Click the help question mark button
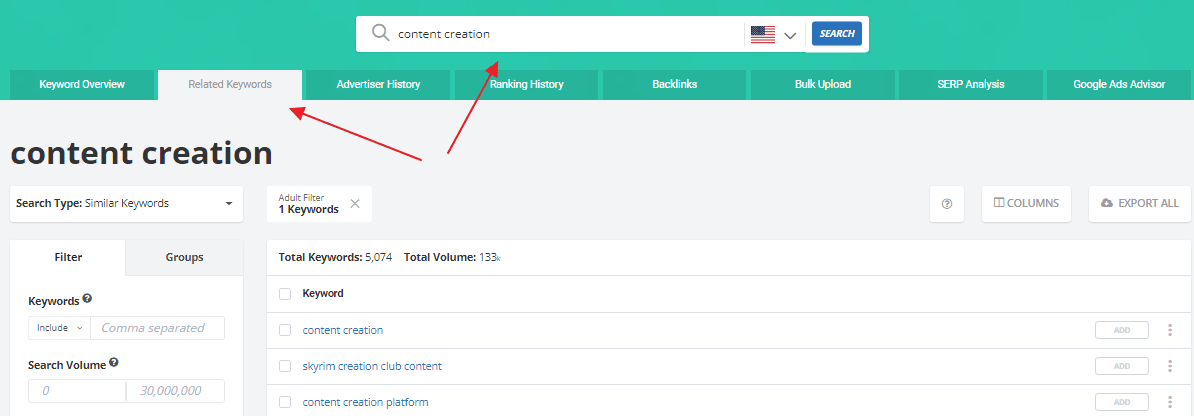The image size is (1194, 416). pos(947,204)
